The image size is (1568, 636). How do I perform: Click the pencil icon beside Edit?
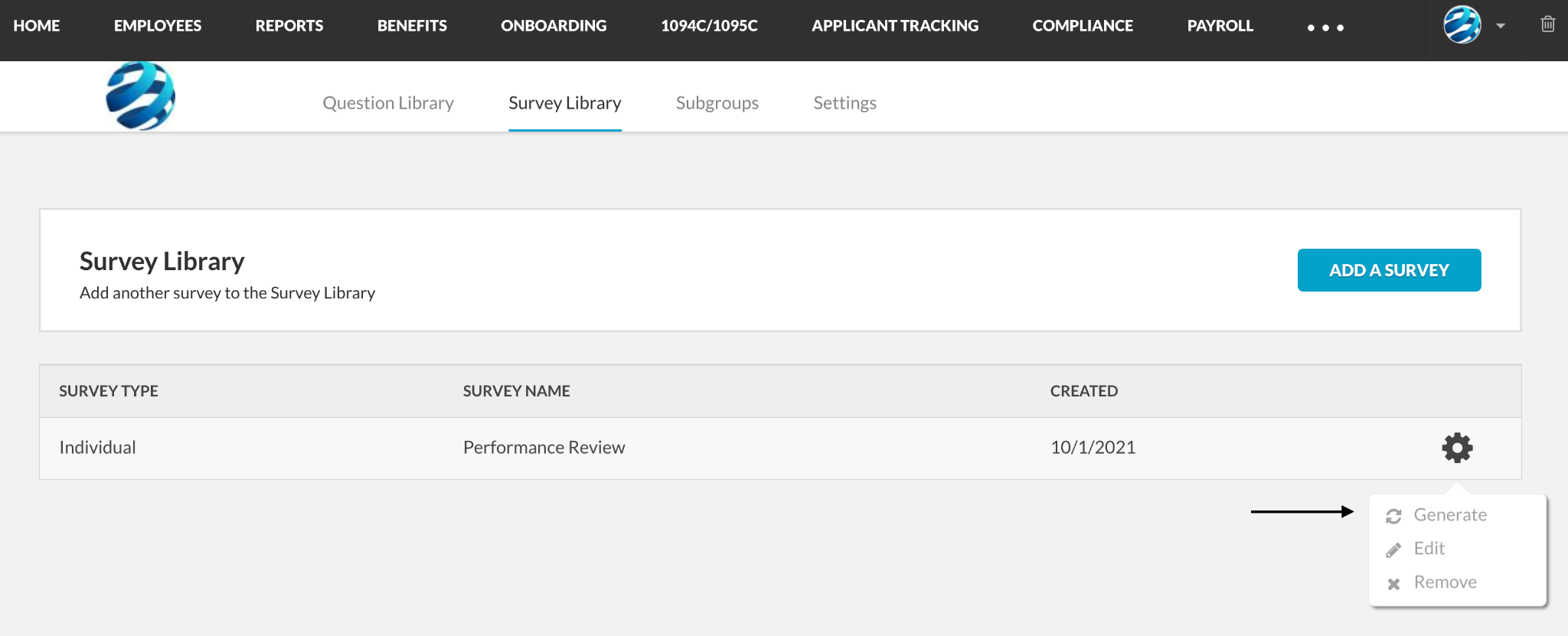pos(1393,550)
